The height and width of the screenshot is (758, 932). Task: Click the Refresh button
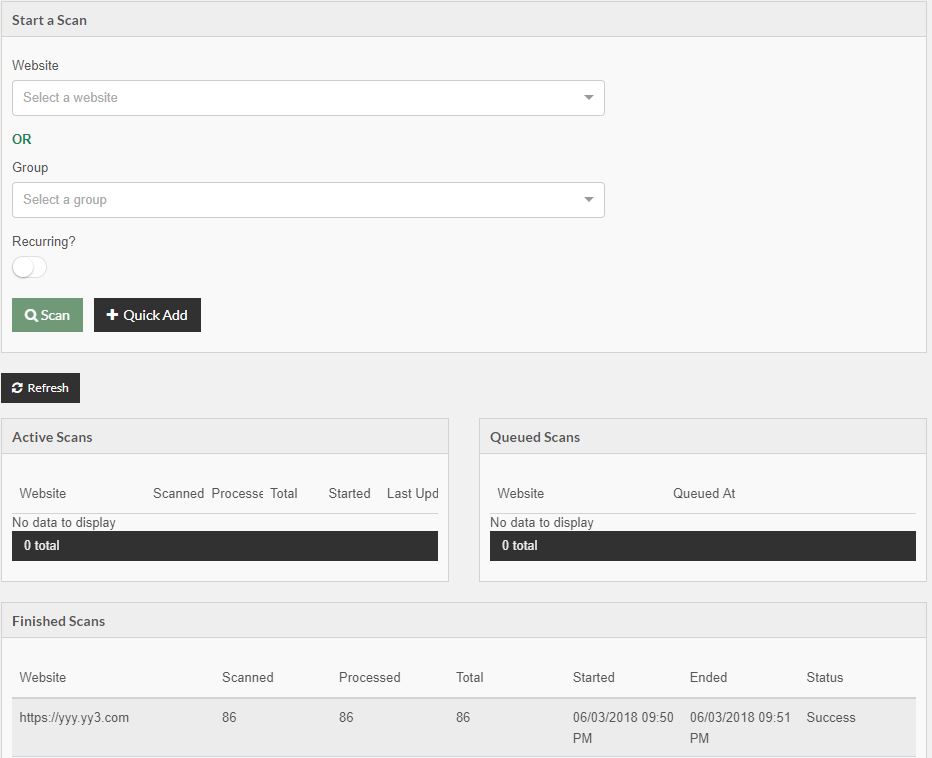40,388
